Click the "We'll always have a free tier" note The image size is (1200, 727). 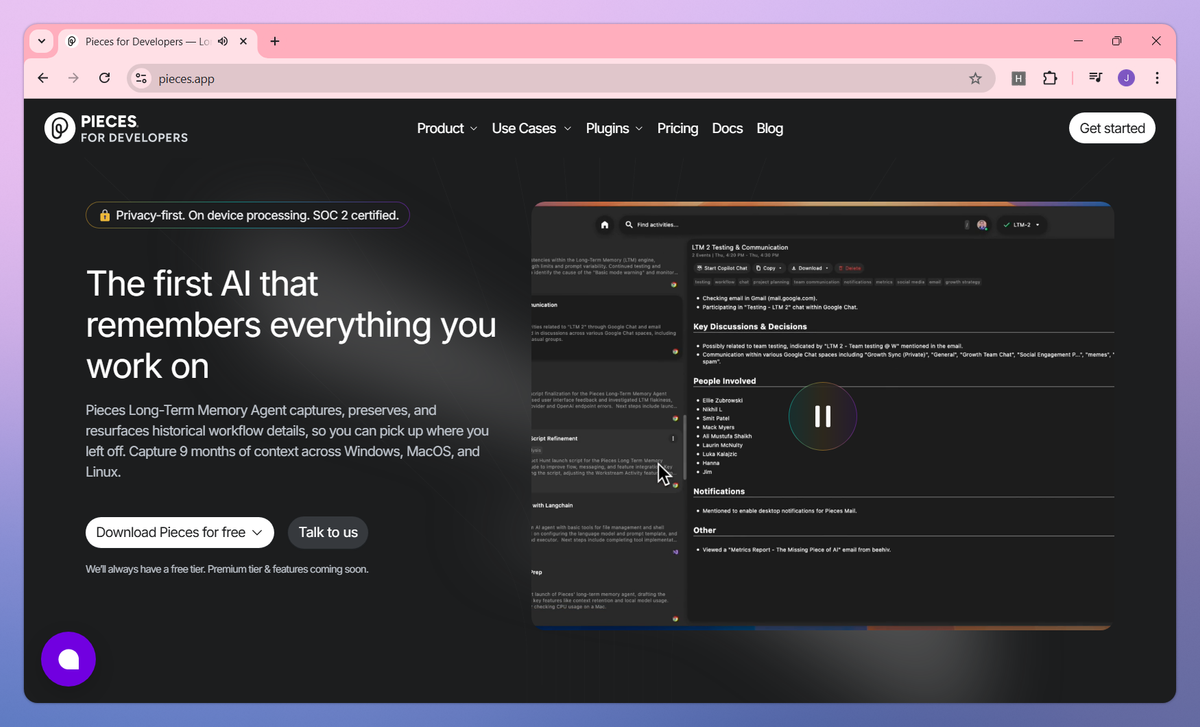coord(227,569)
